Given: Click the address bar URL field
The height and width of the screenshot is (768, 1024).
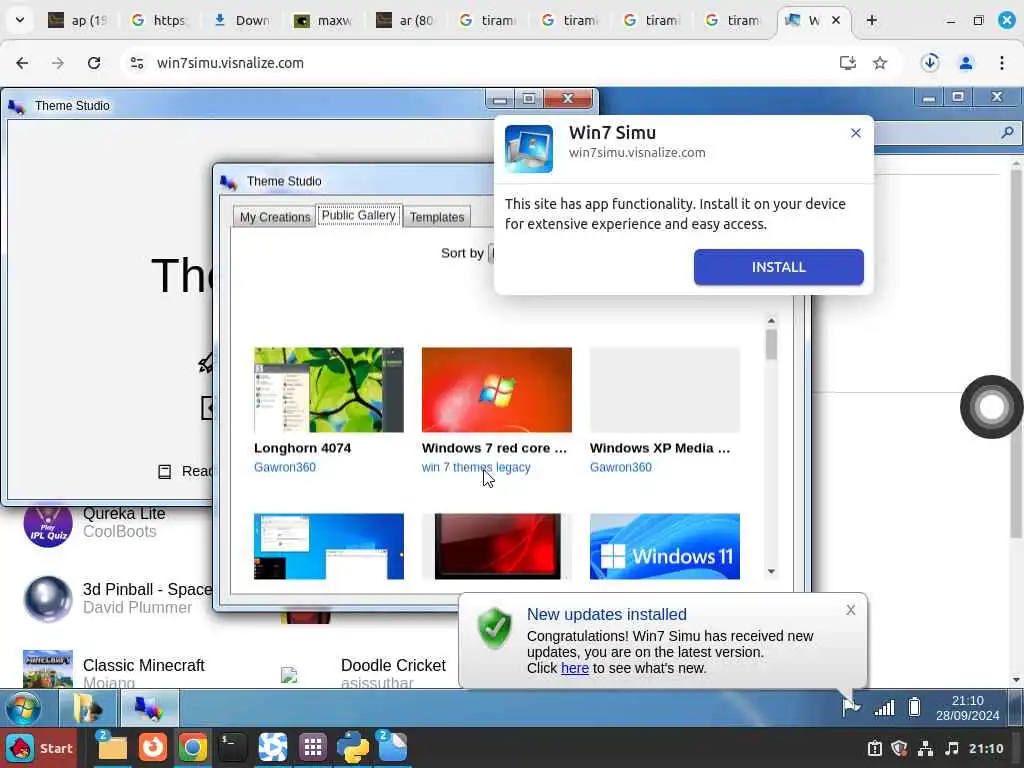Looking at the screenshot, I should pyautogui.click(x=480, y=63).
